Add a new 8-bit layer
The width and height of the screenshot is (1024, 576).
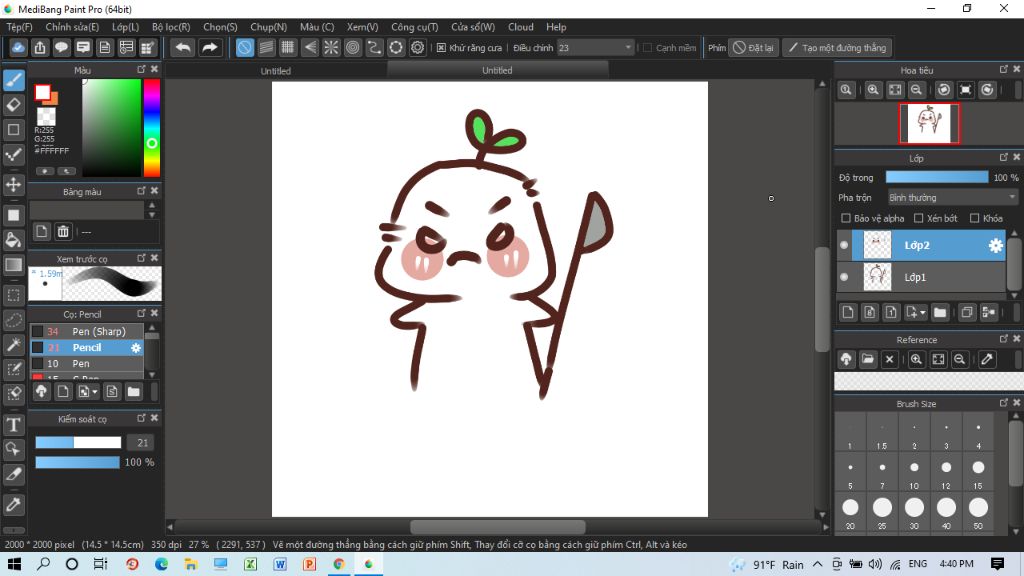click(x=869, y=313)
